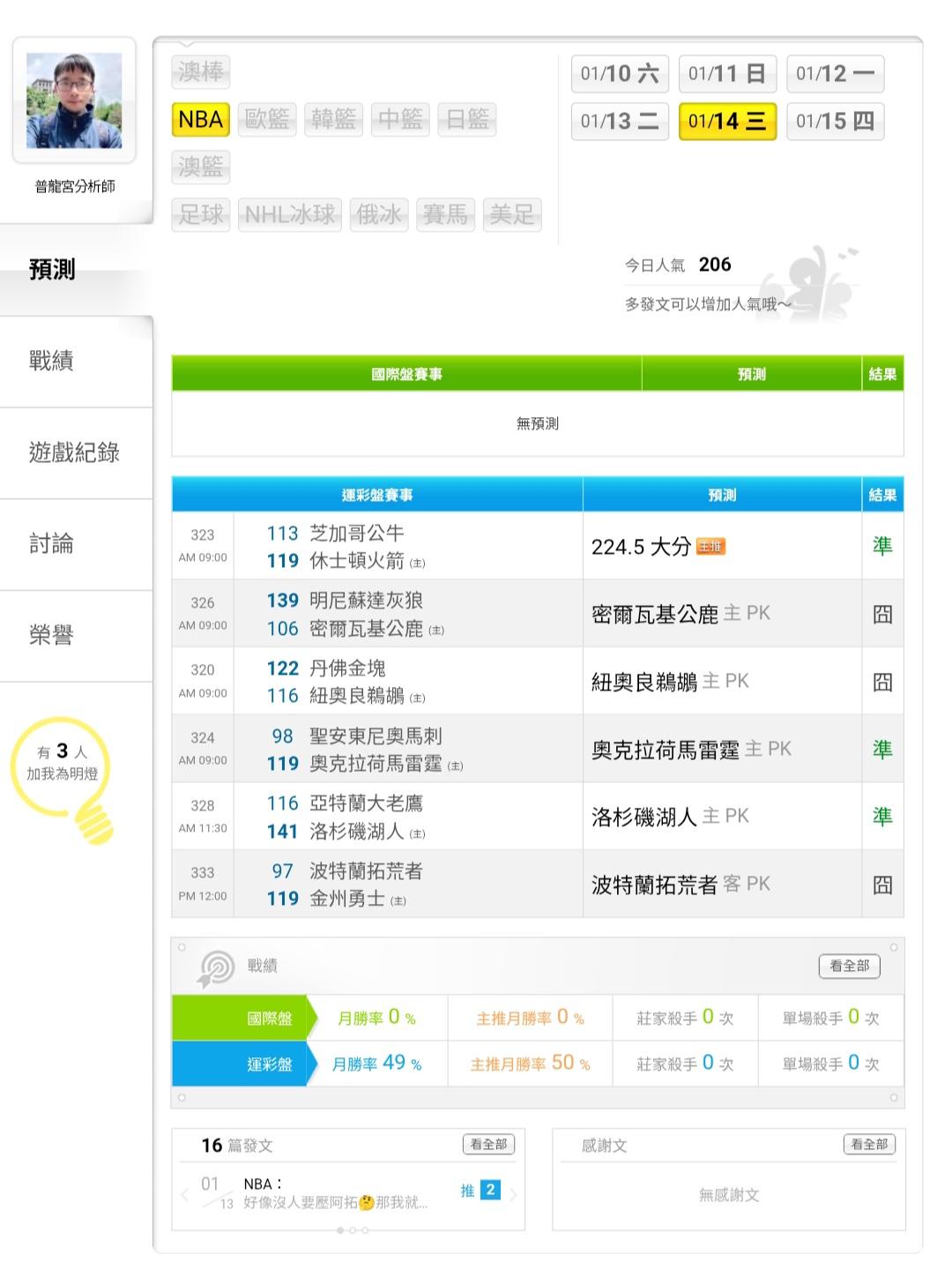Click the post carousel pagination dots
This screenshot has height=1270, width=952.
(352, 1230)
